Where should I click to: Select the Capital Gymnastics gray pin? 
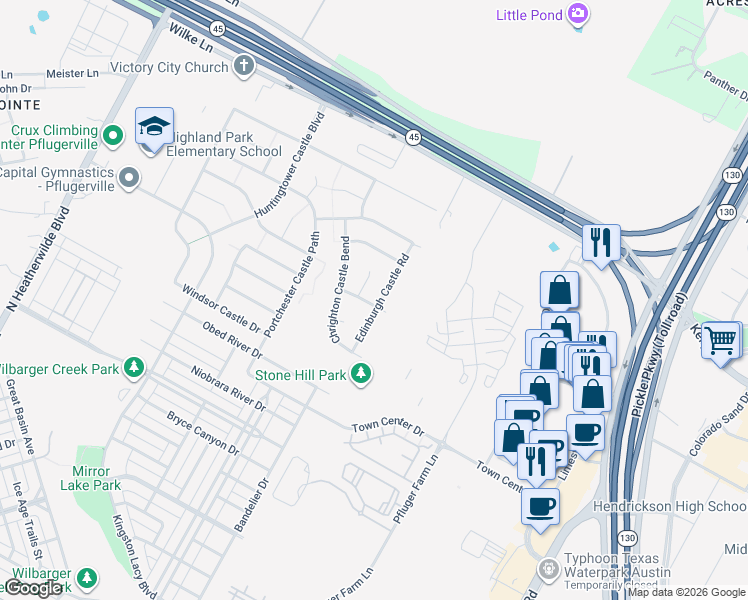click(129, 178)
